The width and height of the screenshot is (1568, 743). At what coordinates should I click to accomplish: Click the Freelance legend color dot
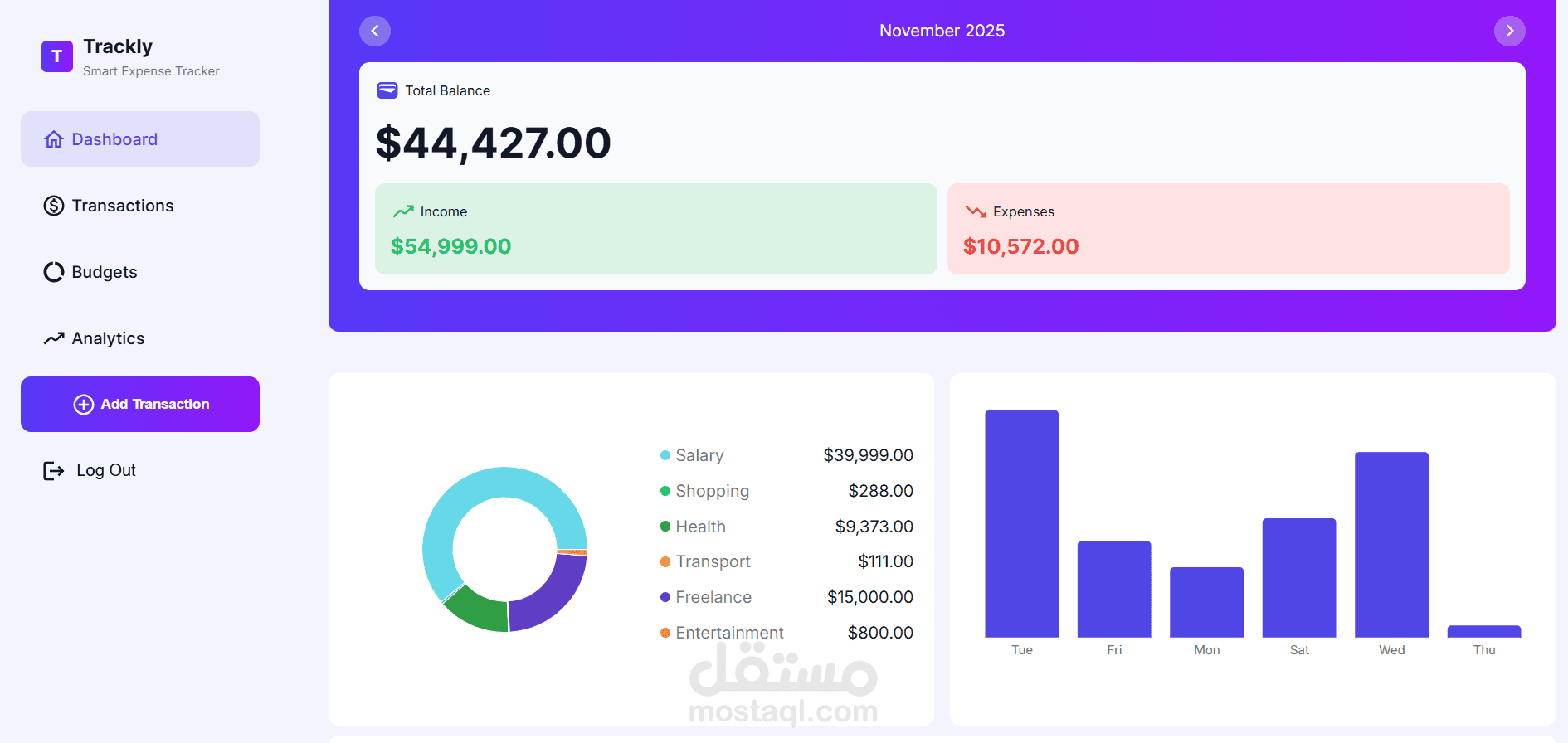click(665, 597)
